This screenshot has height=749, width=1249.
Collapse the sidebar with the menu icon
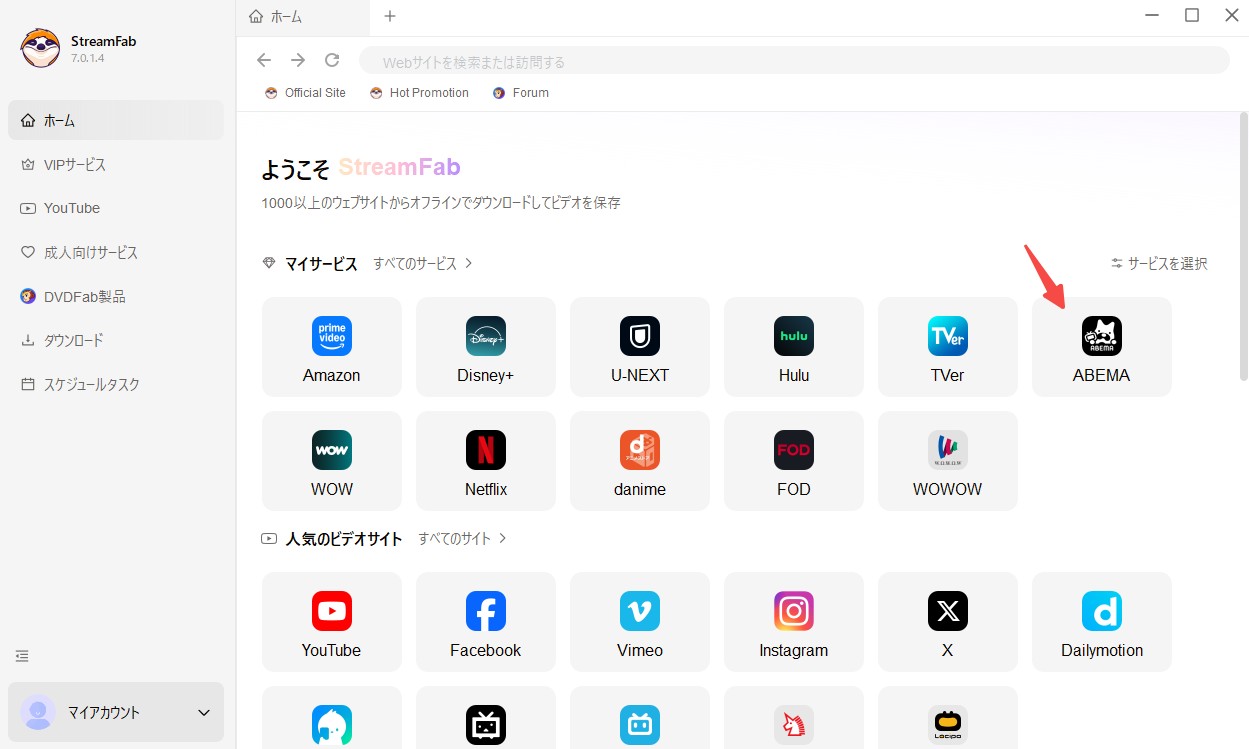[x=22, y=656]
